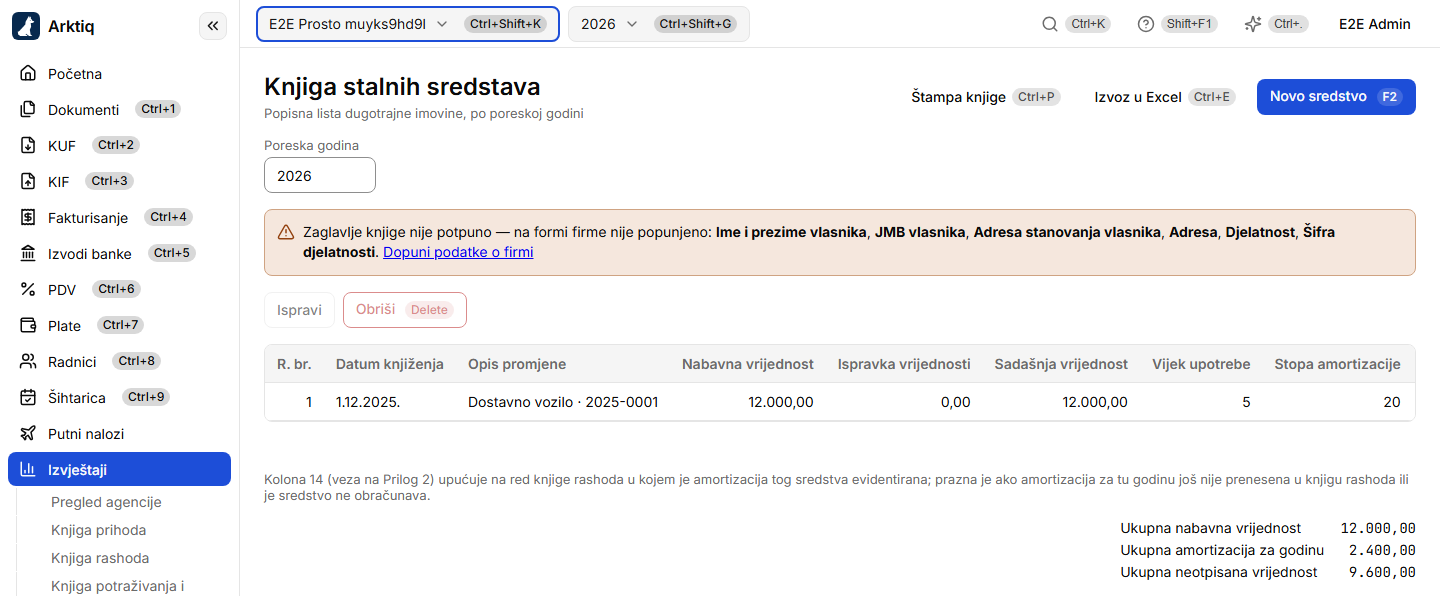This screenshot has height=596, width=1440.
Task: Click the Izvještaji bar chart icon
Action: point(28,470)
